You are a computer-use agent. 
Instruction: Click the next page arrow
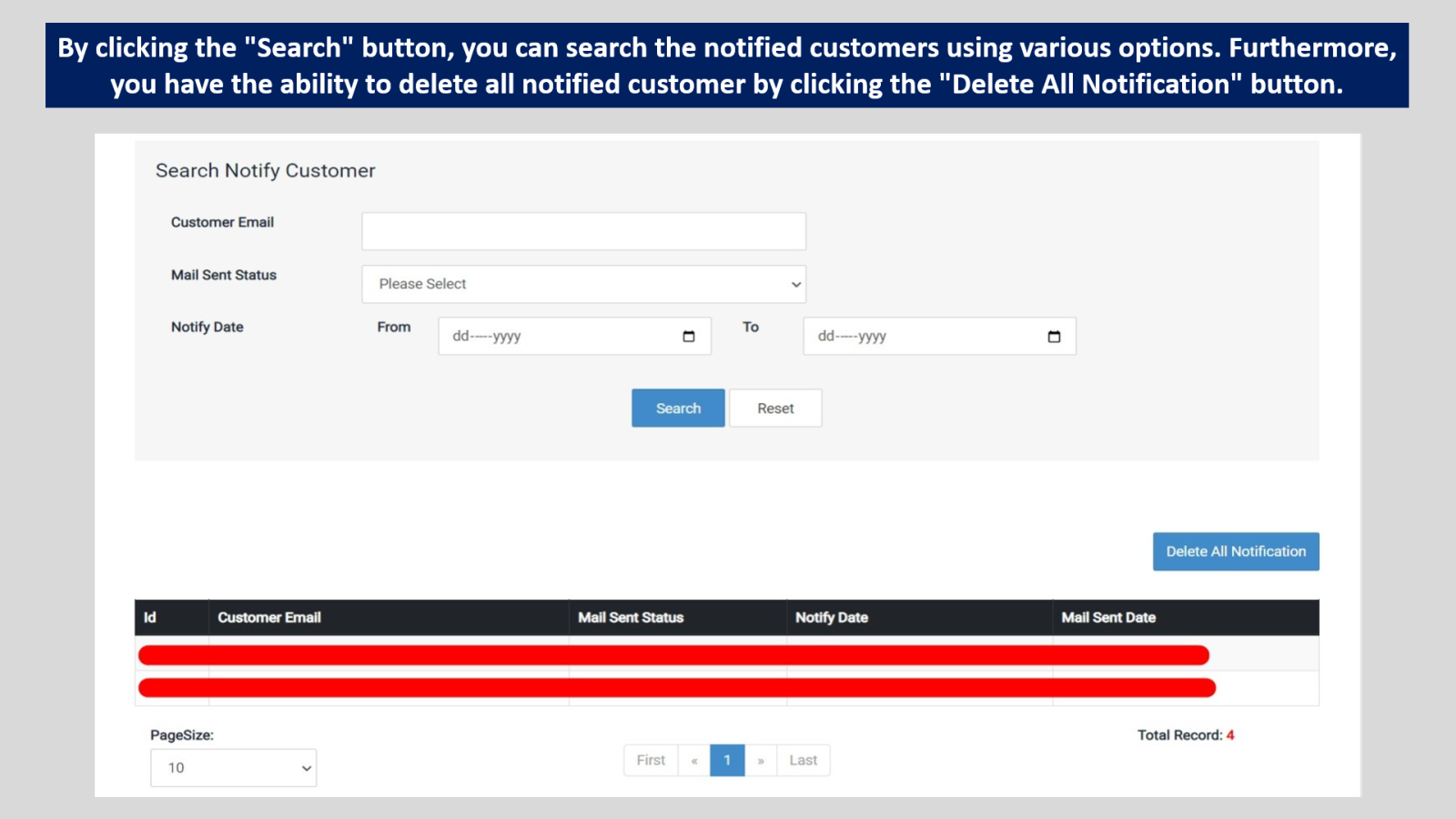(x=761, y=760)
